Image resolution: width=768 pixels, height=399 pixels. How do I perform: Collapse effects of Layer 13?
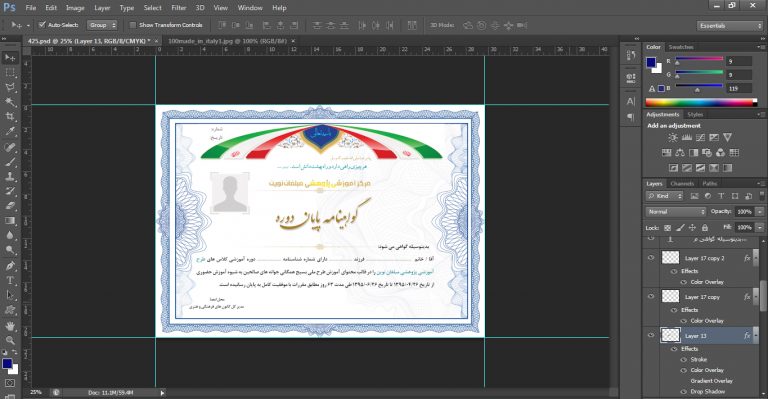coord(756,336)
